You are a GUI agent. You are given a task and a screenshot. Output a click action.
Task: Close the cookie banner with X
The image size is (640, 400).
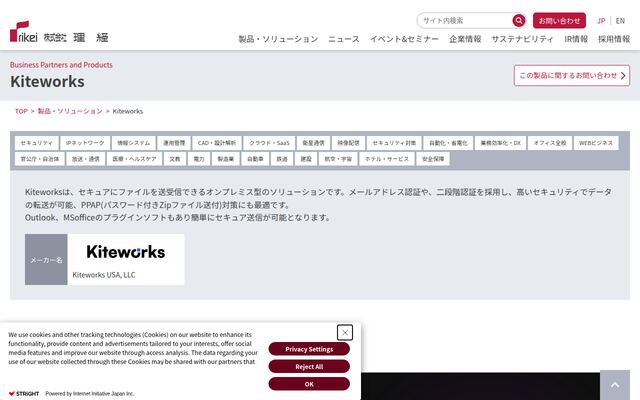point(345,333)
